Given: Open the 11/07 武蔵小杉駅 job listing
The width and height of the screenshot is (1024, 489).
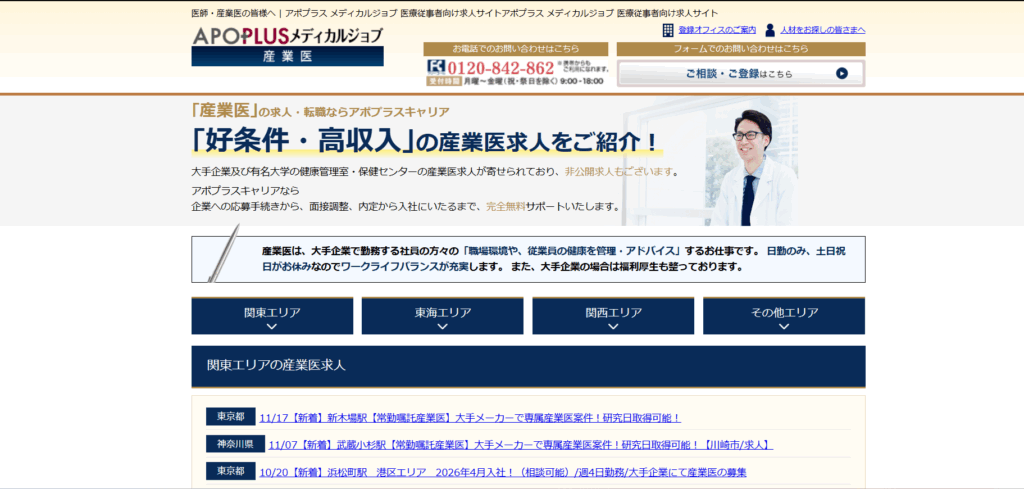Looking at the screenshot, I should point(520,444).
